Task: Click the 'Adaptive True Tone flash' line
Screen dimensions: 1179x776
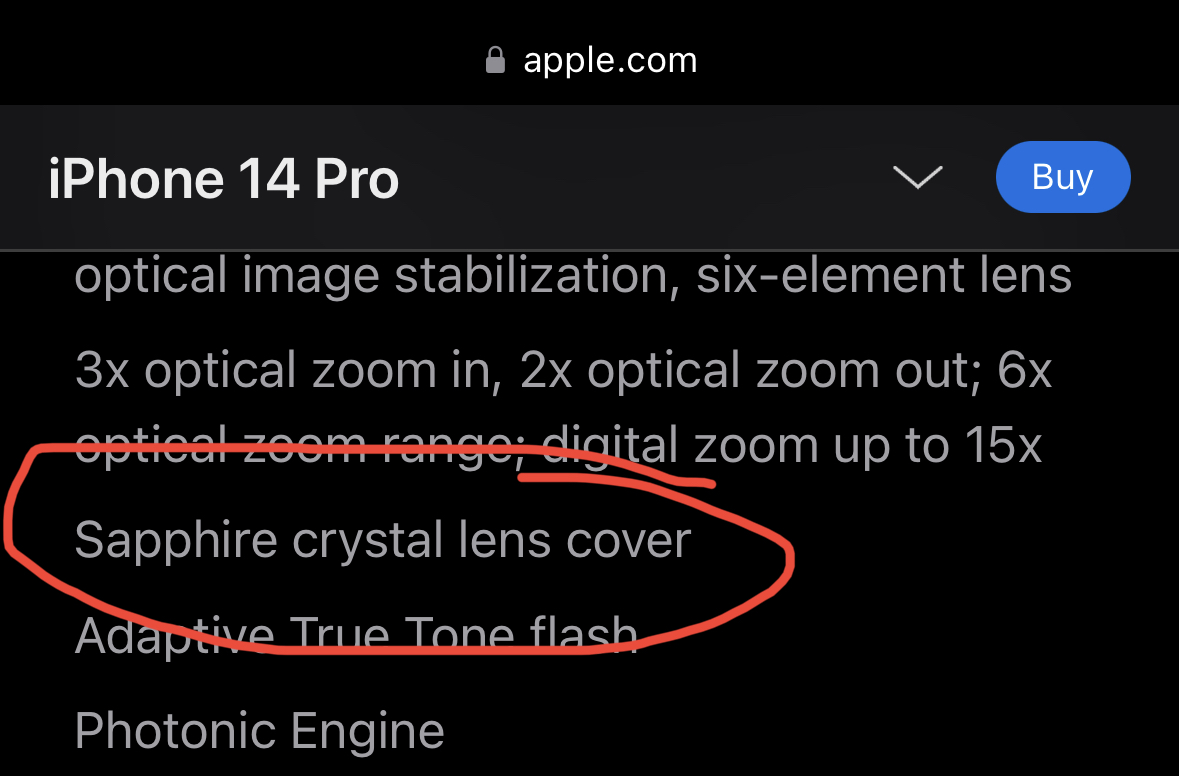Action: 356,635
